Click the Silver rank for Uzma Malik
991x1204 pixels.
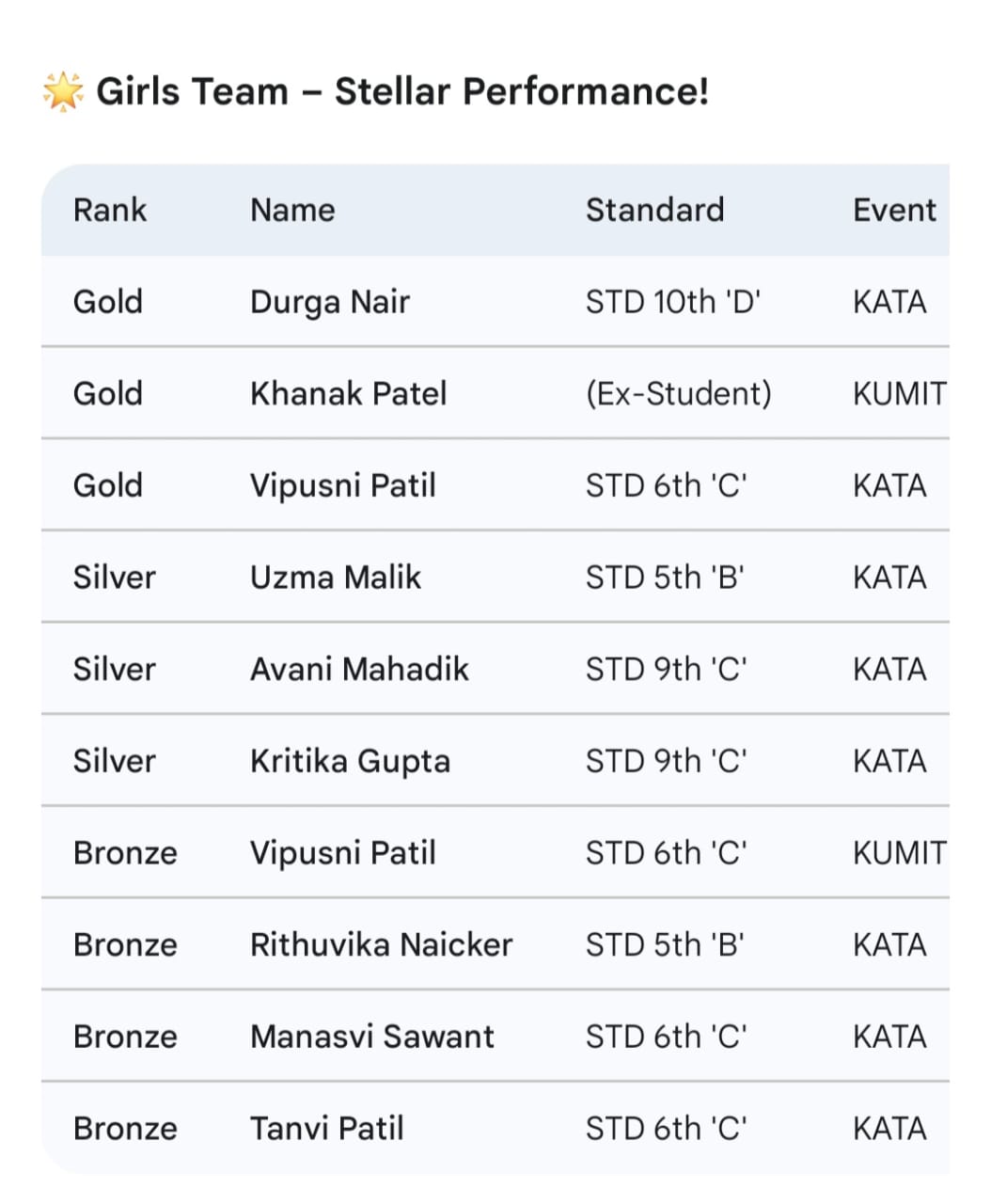114,577
